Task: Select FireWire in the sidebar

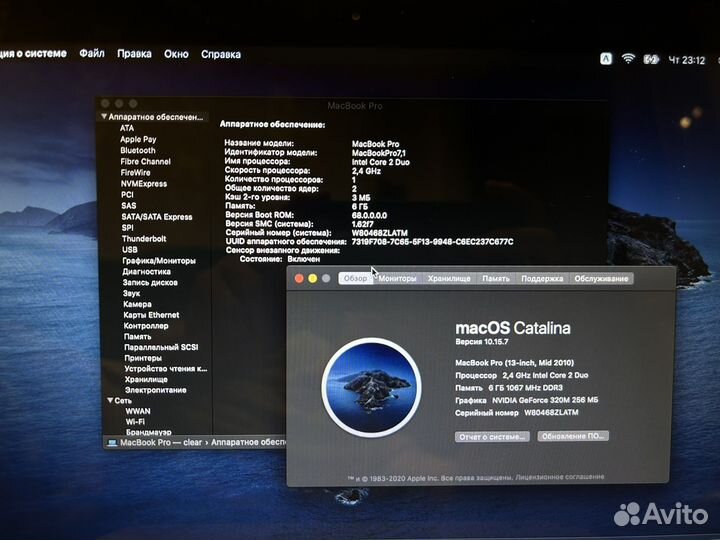Action: coord(135,173)
